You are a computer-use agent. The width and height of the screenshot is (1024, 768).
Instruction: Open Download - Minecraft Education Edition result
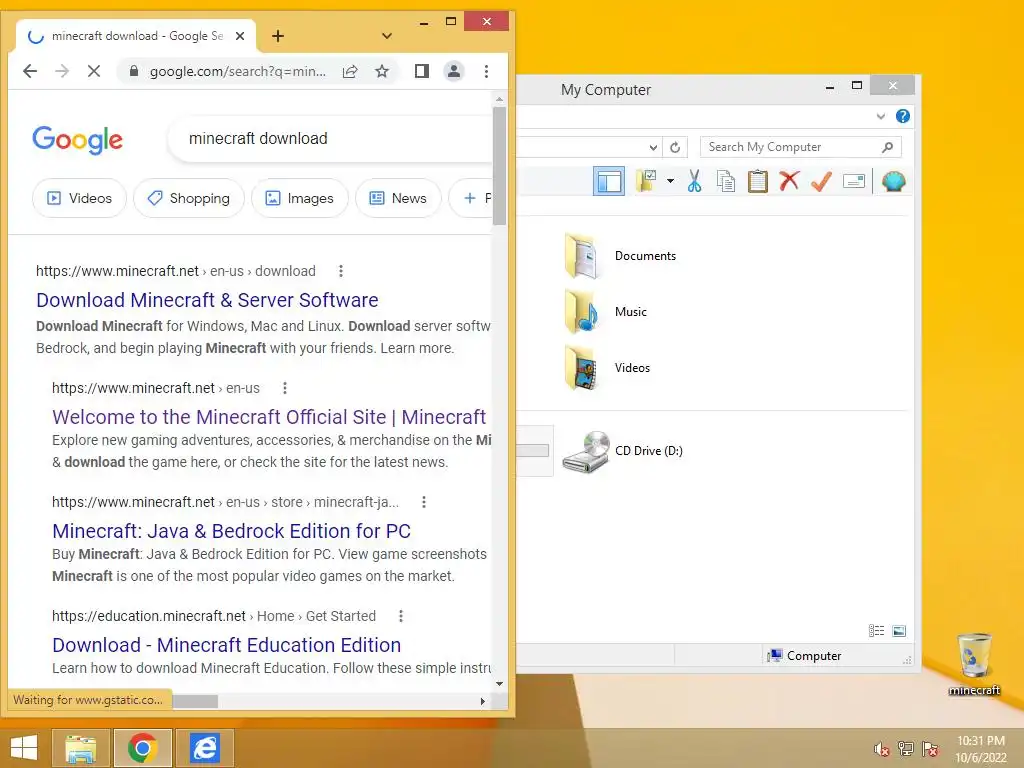tap(227, 645)
